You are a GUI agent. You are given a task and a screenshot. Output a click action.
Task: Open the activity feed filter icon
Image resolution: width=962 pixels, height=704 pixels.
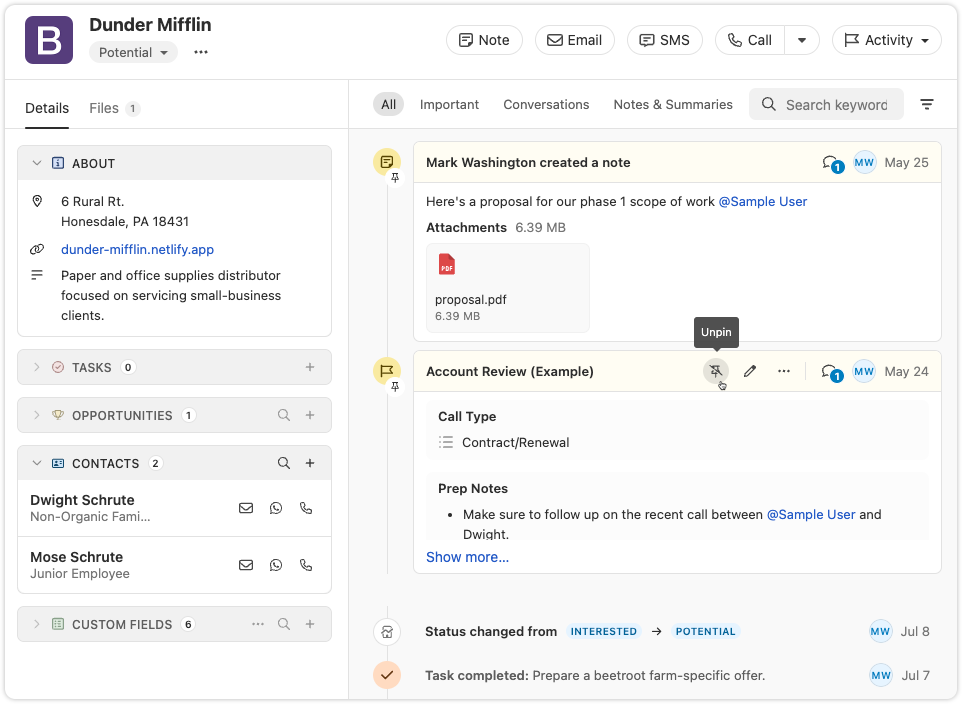click(x=927, y=104)
